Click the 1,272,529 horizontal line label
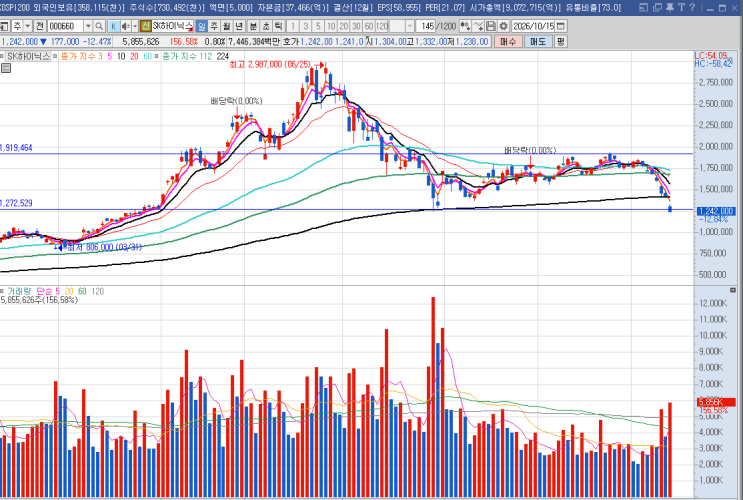The image size is (743, 500). click(x=16, y=203)
